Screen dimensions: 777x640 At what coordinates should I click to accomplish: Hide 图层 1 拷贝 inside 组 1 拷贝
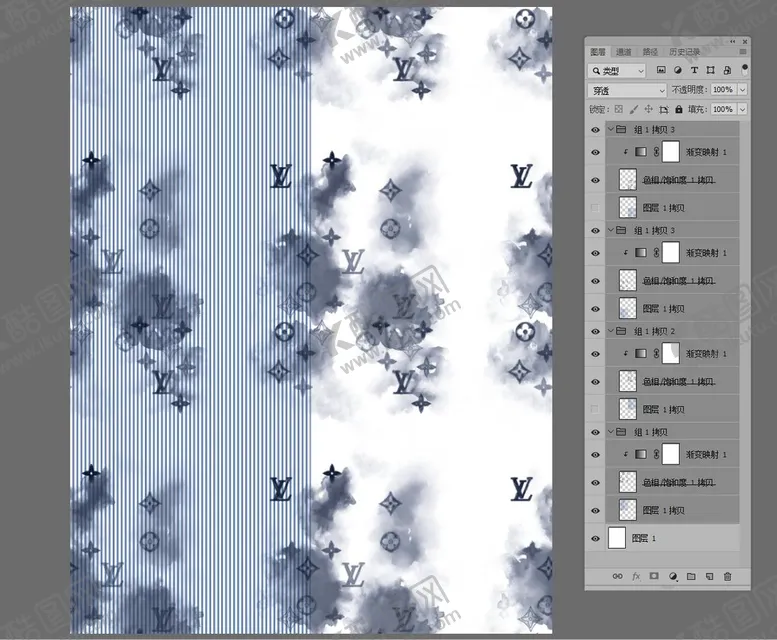pyautogui.click(x=595, y=510)
